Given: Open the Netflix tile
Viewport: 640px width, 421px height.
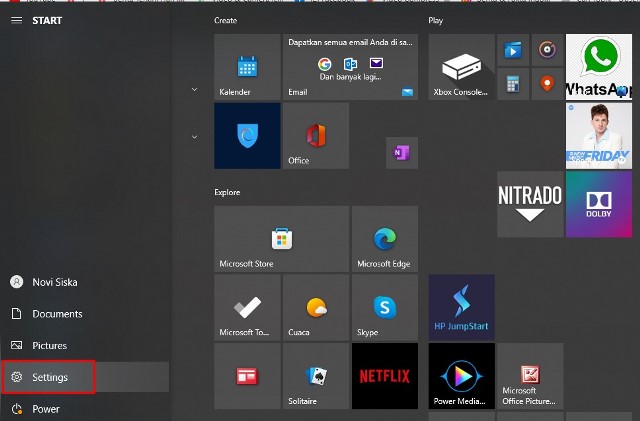Looking at the screenshot, I should (384, 376).
